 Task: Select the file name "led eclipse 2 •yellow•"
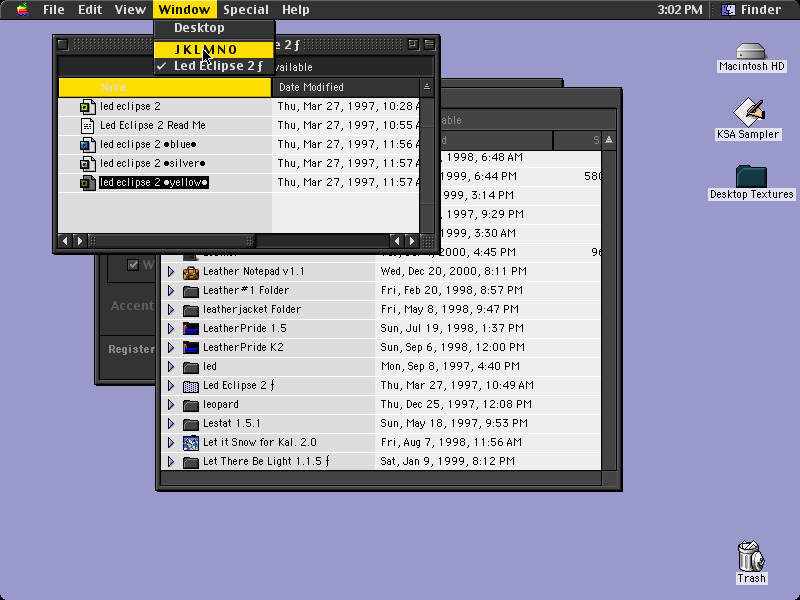(154, 183)
